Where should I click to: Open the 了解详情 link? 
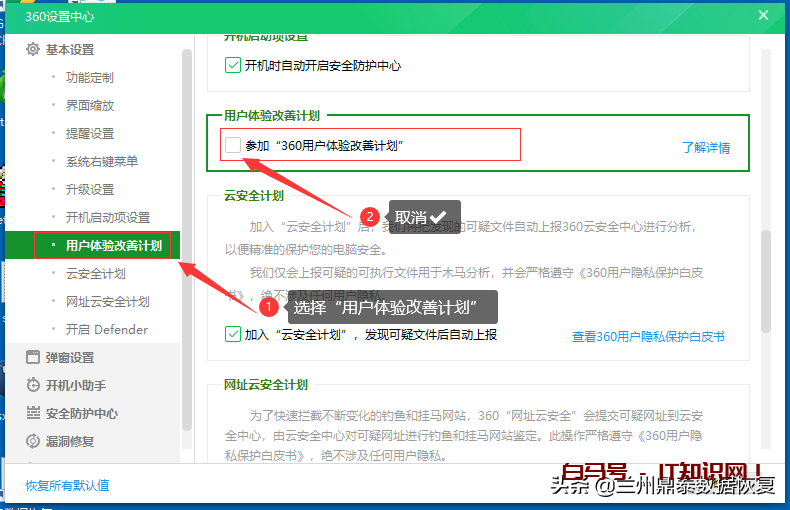point(706,148)
